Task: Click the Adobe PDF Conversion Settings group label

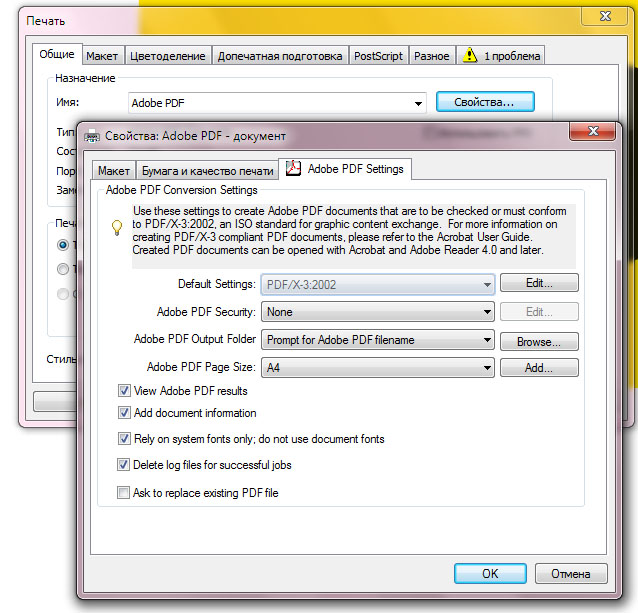Action: click(181, 190)
